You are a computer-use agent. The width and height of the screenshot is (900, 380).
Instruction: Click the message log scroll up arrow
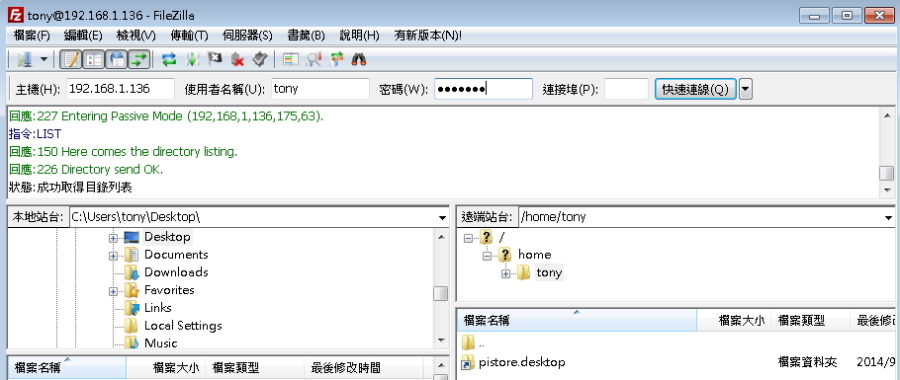click(x=887, y=114)
